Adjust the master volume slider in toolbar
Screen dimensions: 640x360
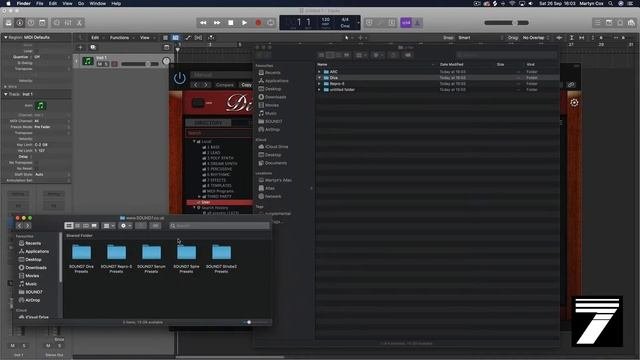click(506, 23)
